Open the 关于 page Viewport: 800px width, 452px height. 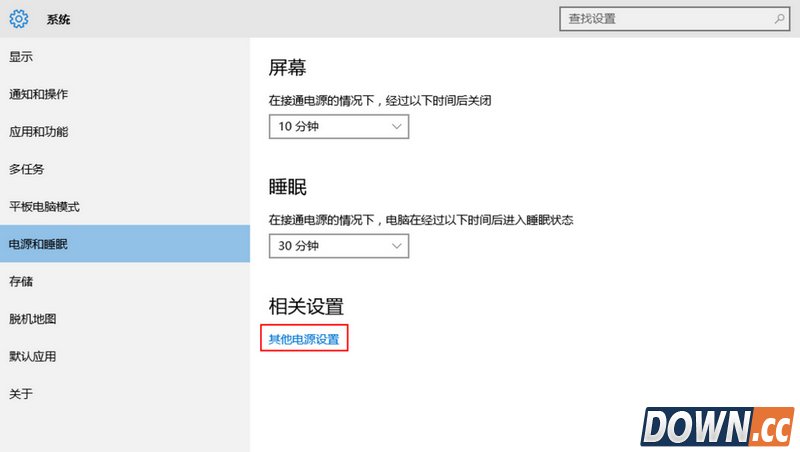[x=125, y=394]
